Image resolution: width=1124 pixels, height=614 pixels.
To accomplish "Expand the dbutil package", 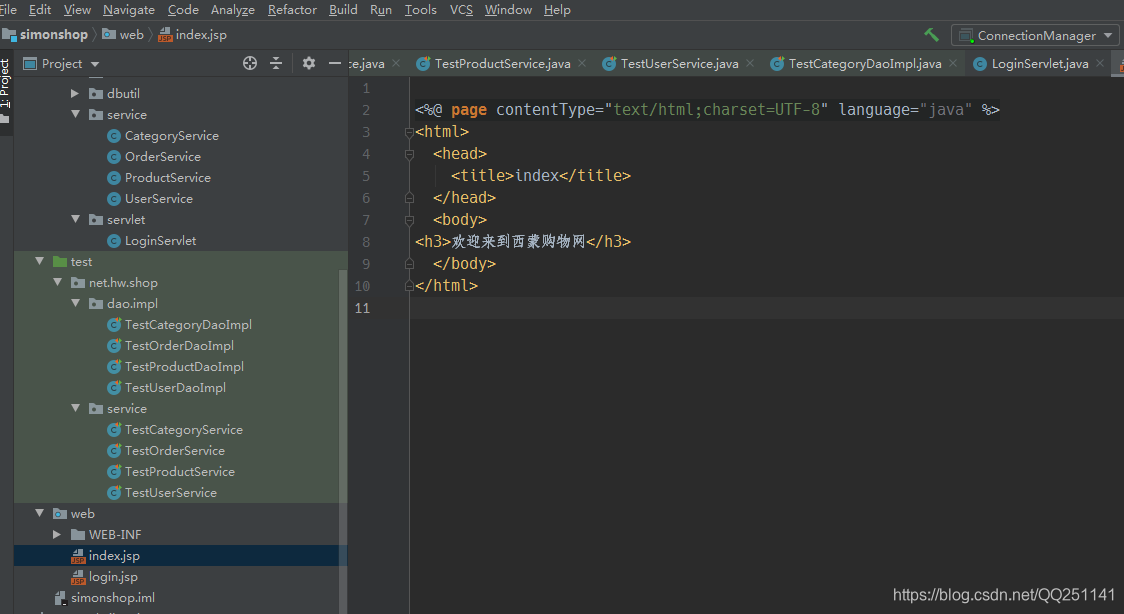I will pyautogui.click(x=75, y=93).
